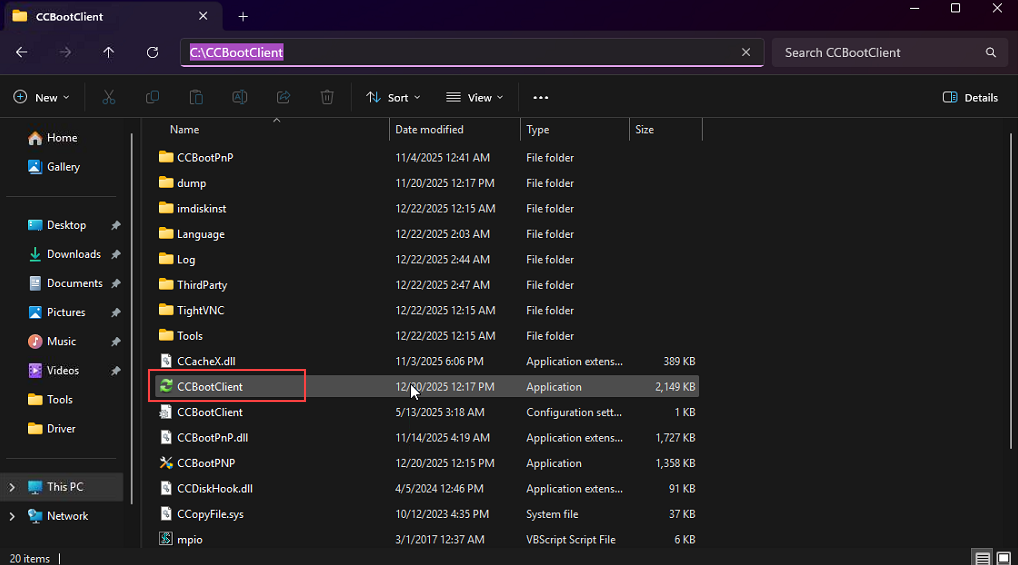Image resolution: width=1018 pixels, height=565 pixels.
Task: Open the See more ellipsis menu
Action: point(541,97)
